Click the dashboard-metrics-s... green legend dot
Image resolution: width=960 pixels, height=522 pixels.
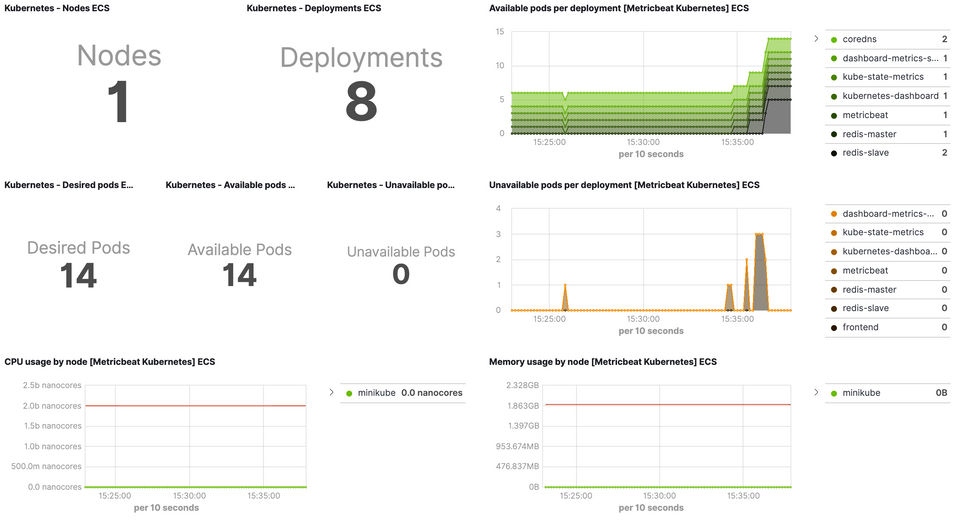pos(833,59)
